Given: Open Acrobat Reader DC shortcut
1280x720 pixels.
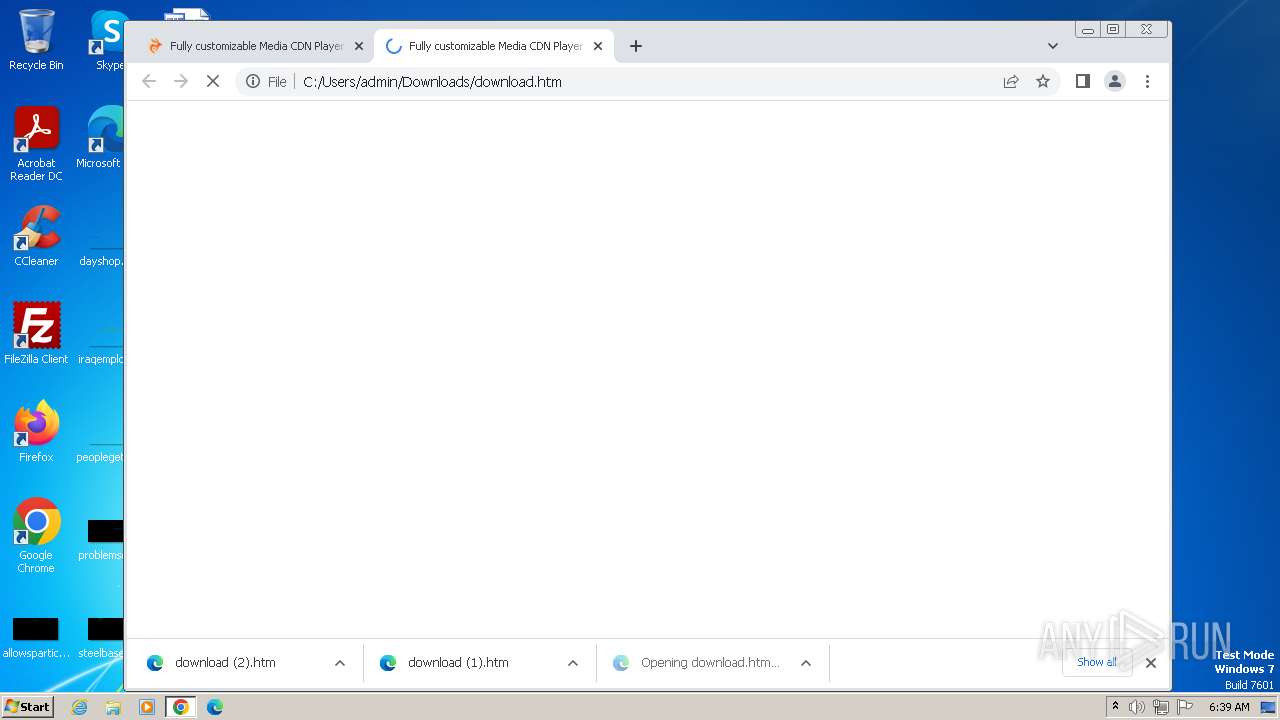Looking at the screenshot, I should pyautogui.click(x=36, y=144).
